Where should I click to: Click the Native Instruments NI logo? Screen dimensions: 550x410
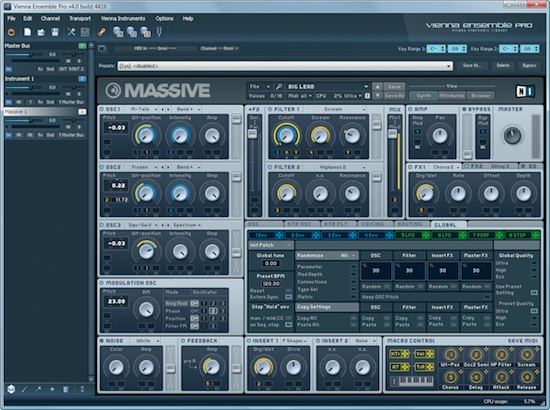click(525, 91)
